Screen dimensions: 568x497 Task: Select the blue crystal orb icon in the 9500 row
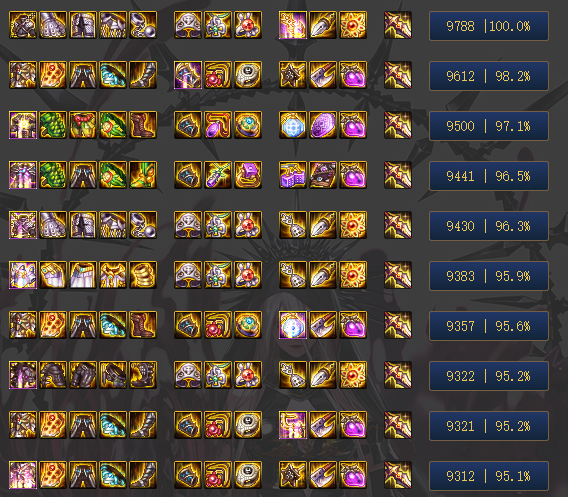coord(293,125)
